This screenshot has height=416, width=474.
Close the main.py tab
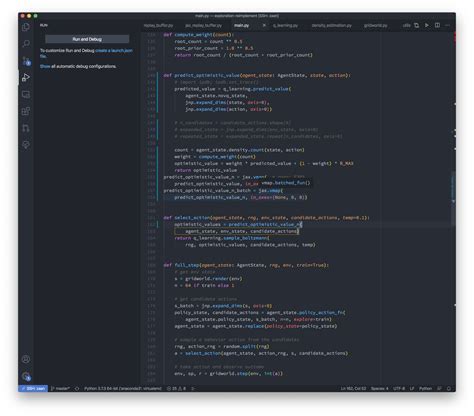264,25
